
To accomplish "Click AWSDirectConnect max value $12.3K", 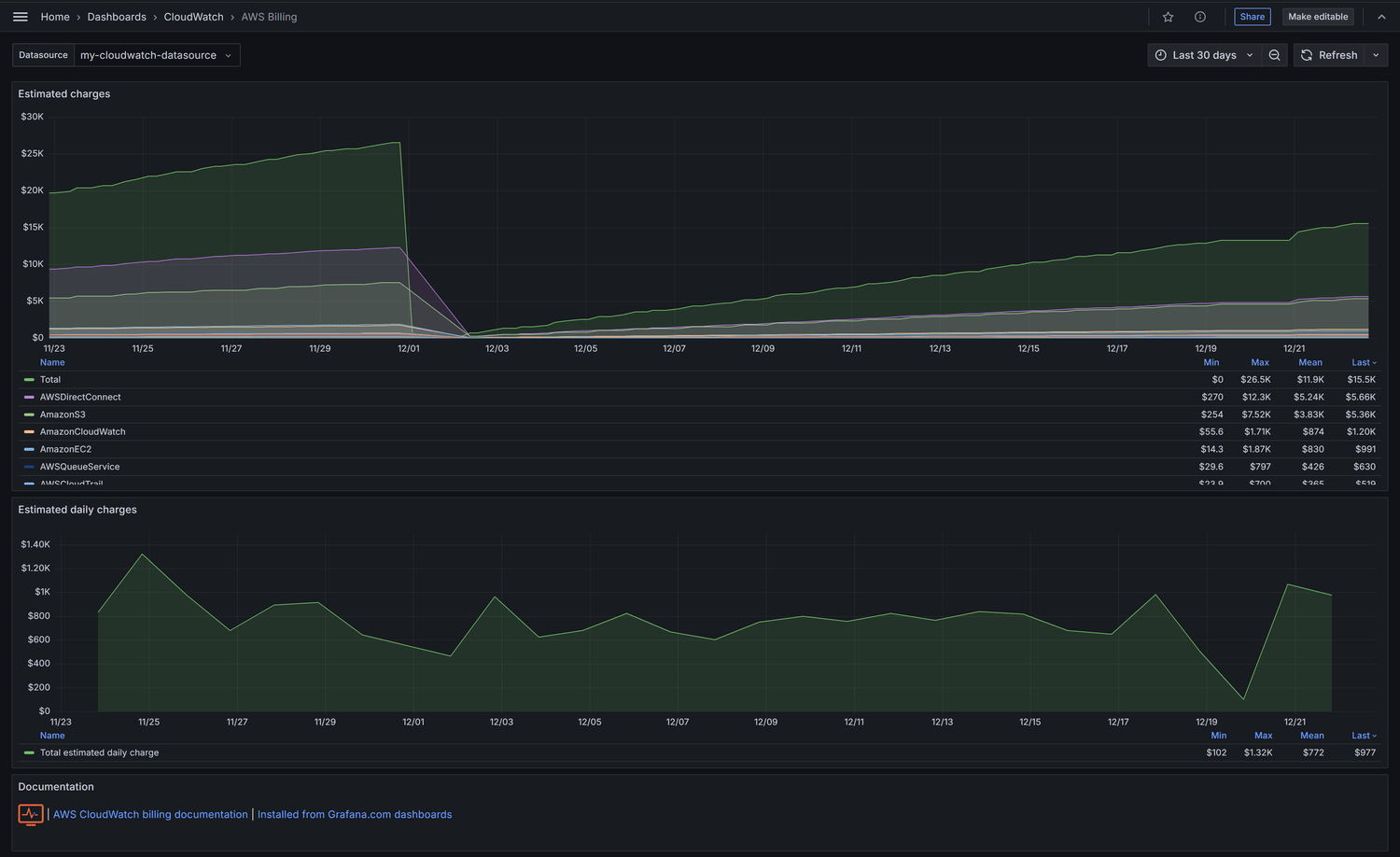I will tap(1256, 398).
